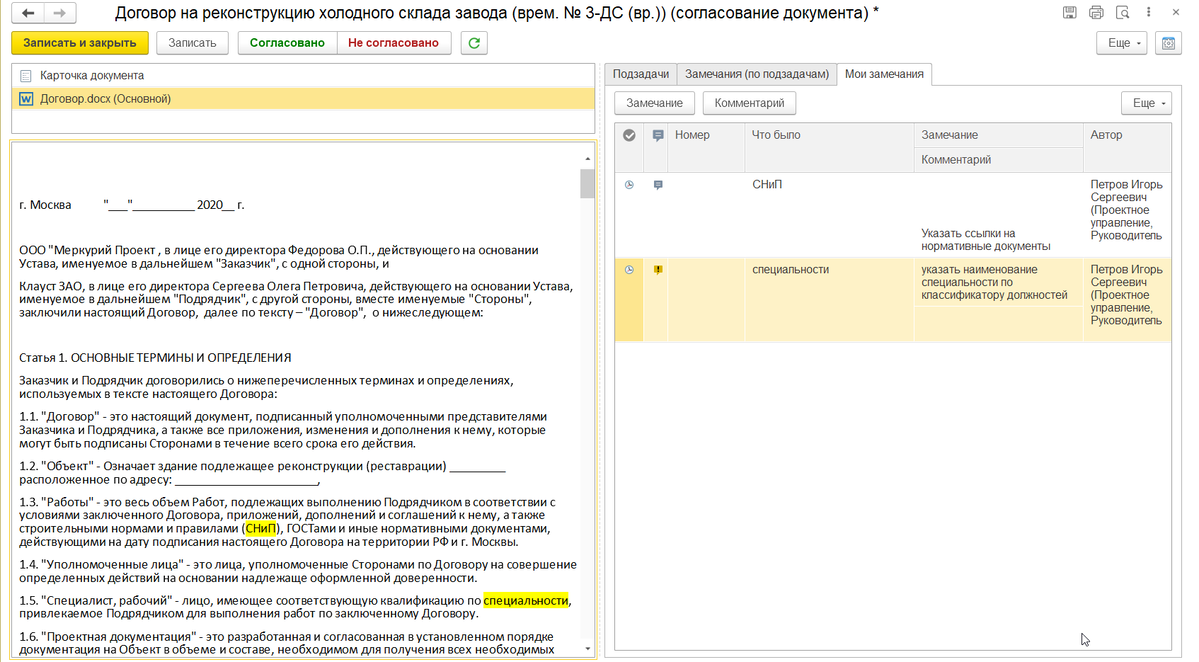The image size is (1199, 662).
Task: Select the специальности cell in remarks table
Action: 829,300
